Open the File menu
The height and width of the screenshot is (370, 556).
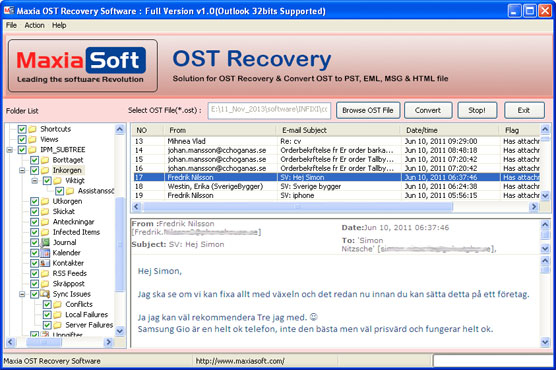pyautogui.click(x=11, y=25)
